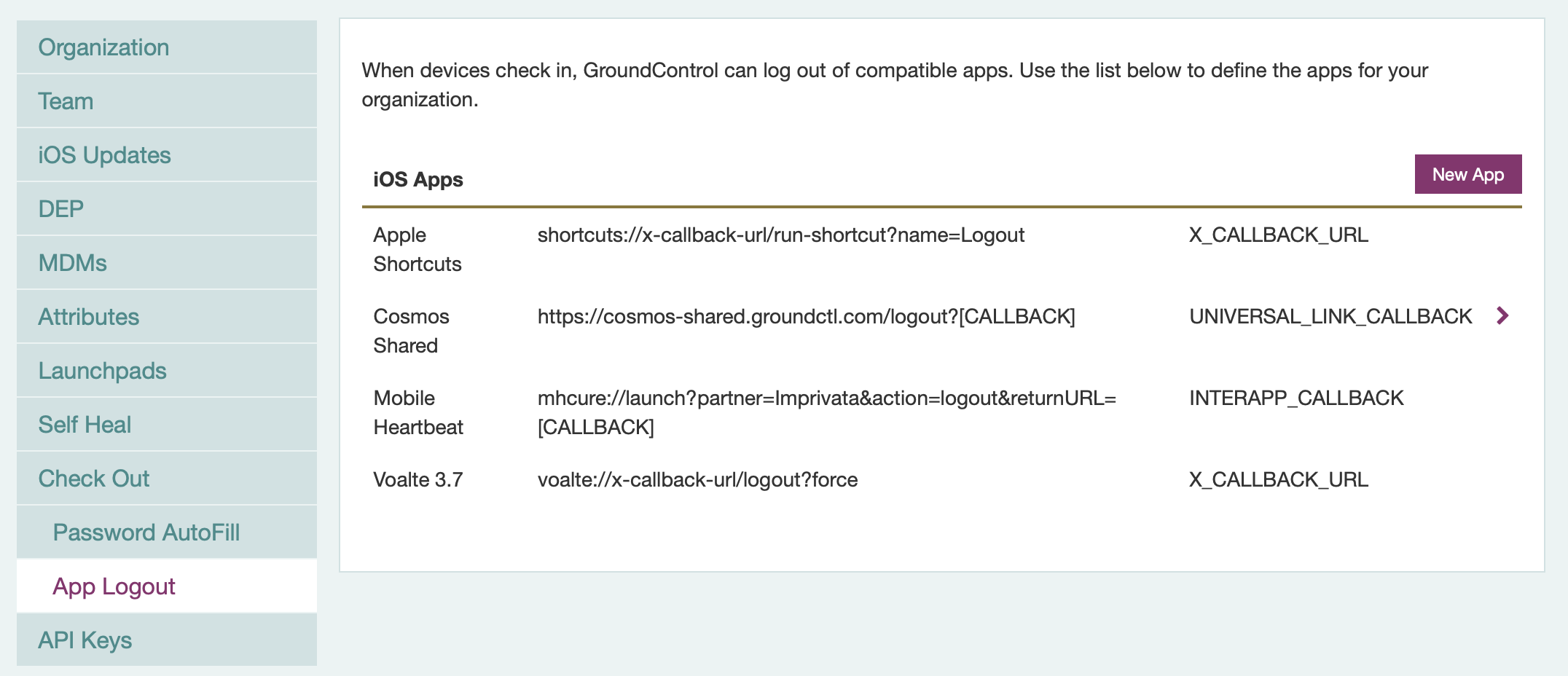
Task: Click the Cosmos Shared logout URL
Action: tap(807, 316)
